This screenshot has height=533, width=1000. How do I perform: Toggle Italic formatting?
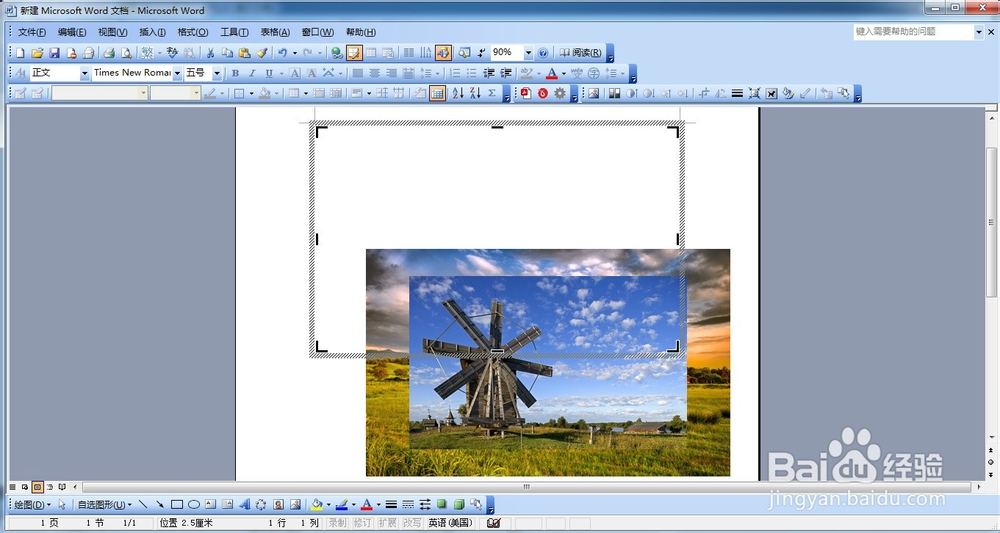coord(252,73)
